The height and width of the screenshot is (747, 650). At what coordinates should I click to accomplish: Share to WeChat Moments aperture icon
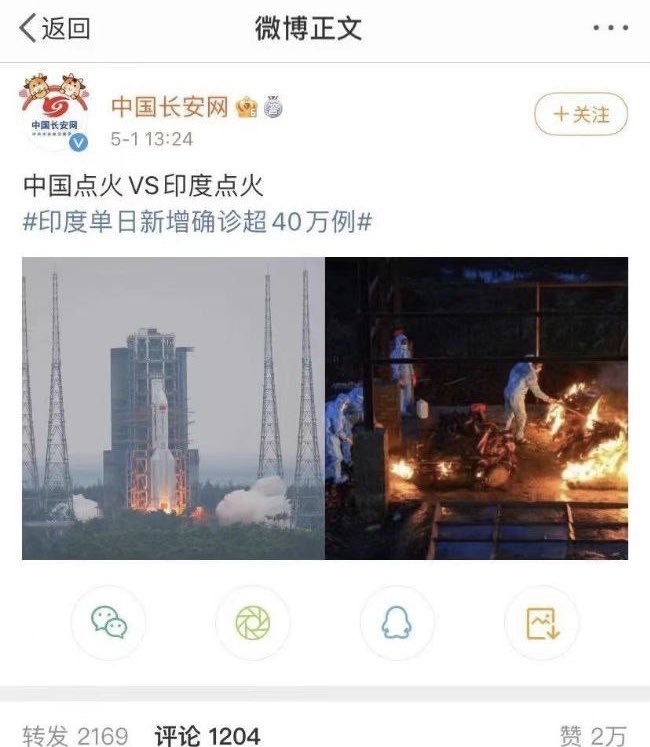[253, 622]
